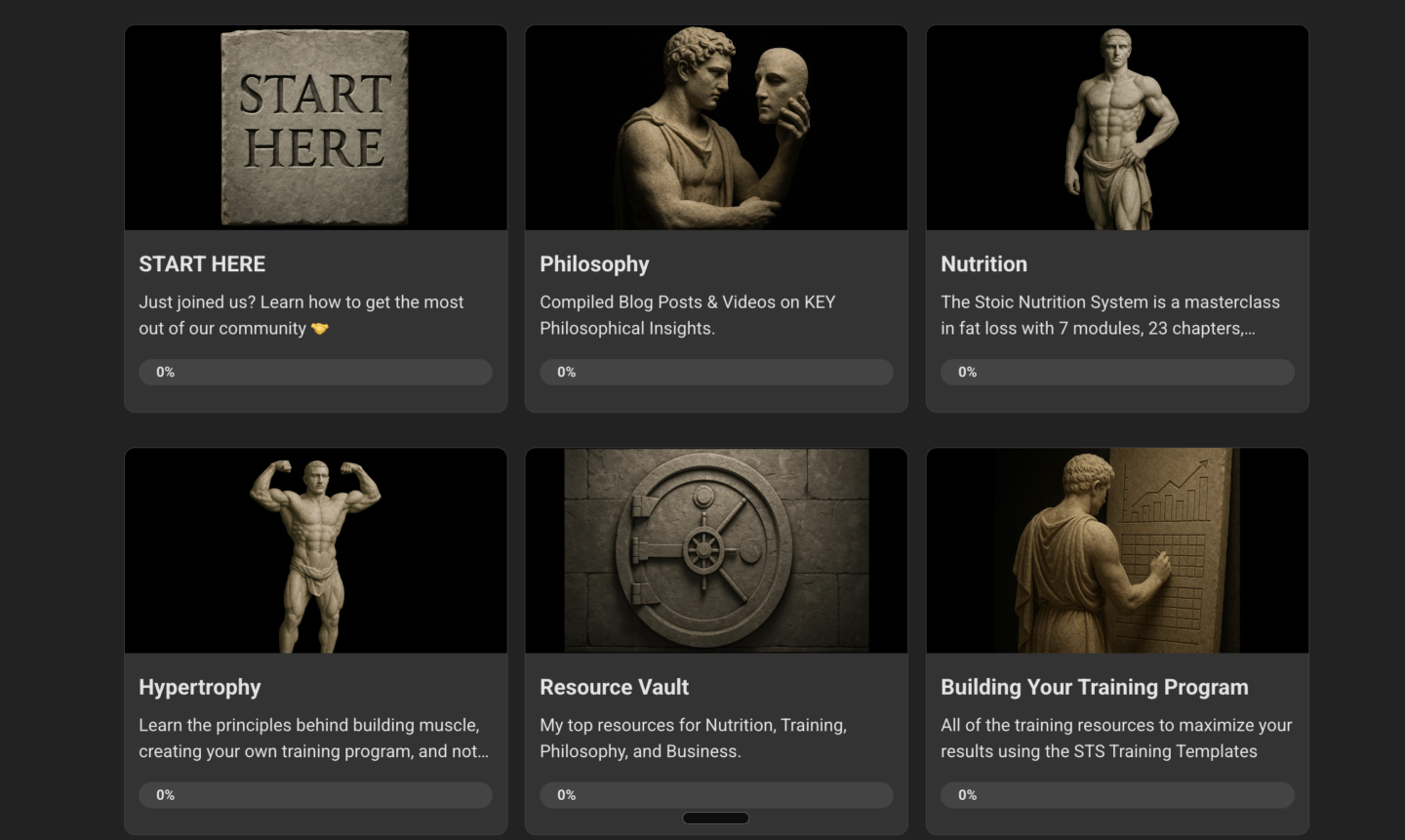Click the START HERE progress bar
This screenshot has width=1405, height=840.
point(315,372)
